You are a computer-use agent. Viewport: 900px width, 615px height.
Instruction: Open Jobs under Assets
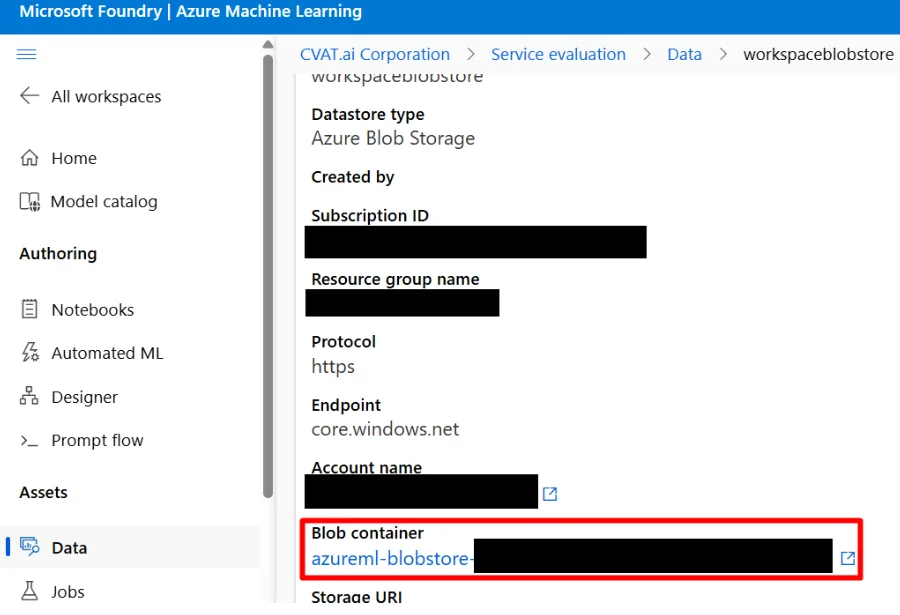68,592
